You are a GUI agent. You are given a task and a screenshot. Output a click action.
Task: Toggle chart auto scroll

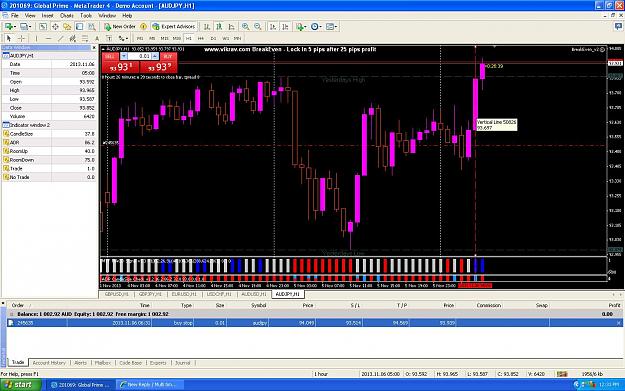[273, 26]
